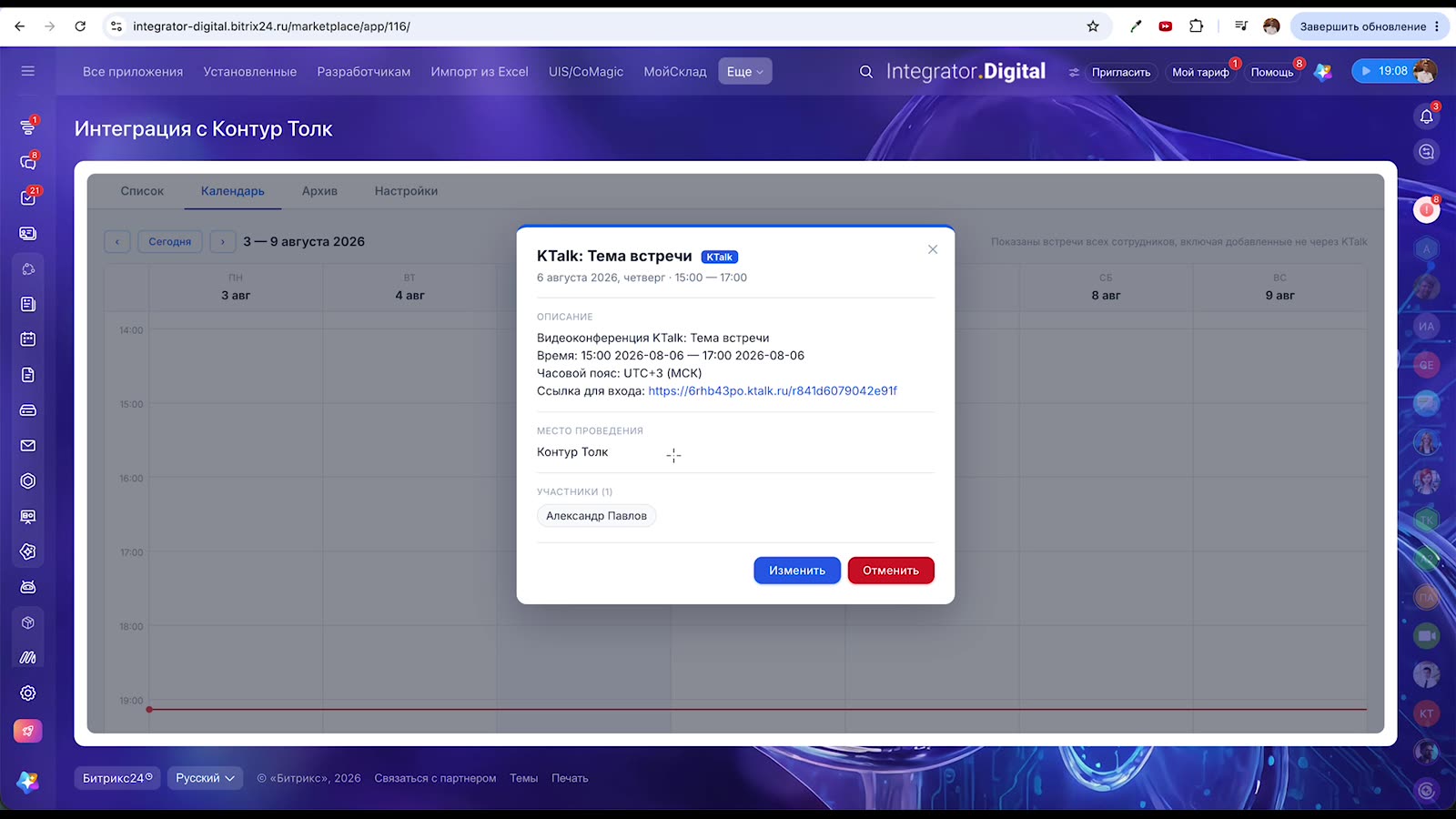1456x819 pixels.
Task: Click the red YouTube extension icon
Action: [x=1166, y=26]
